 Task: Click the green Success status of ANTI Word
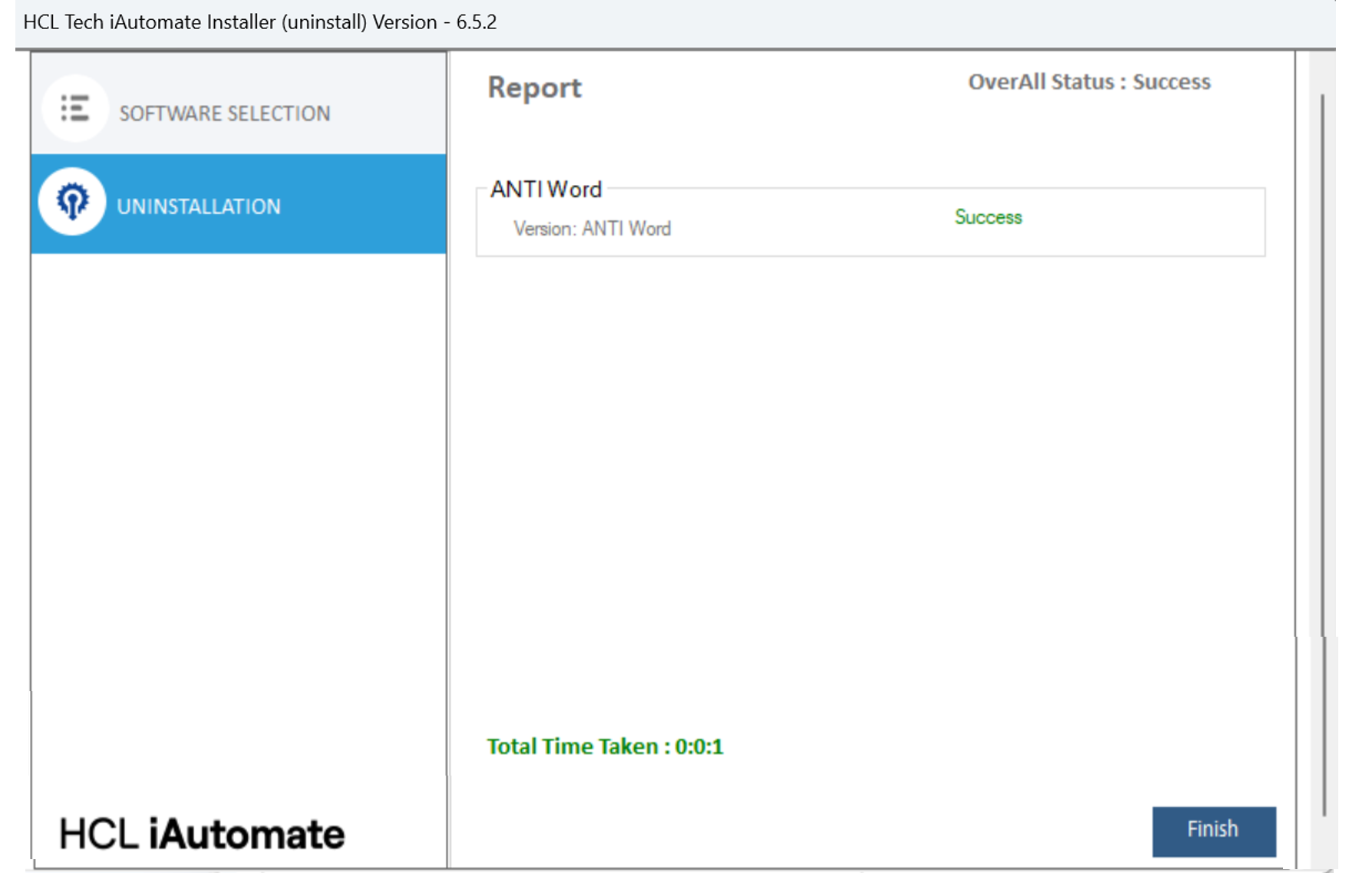(988, 217)
